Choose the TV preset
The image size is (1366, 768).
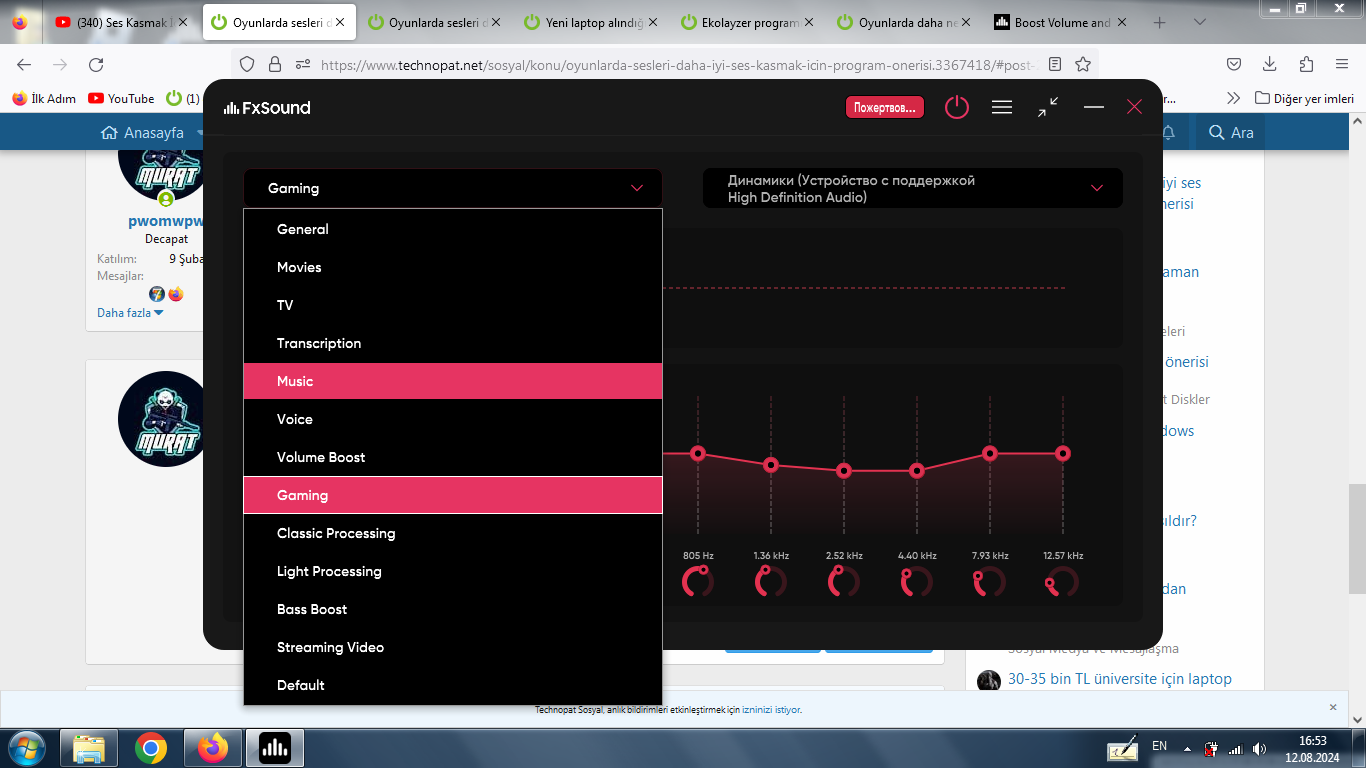452,305
